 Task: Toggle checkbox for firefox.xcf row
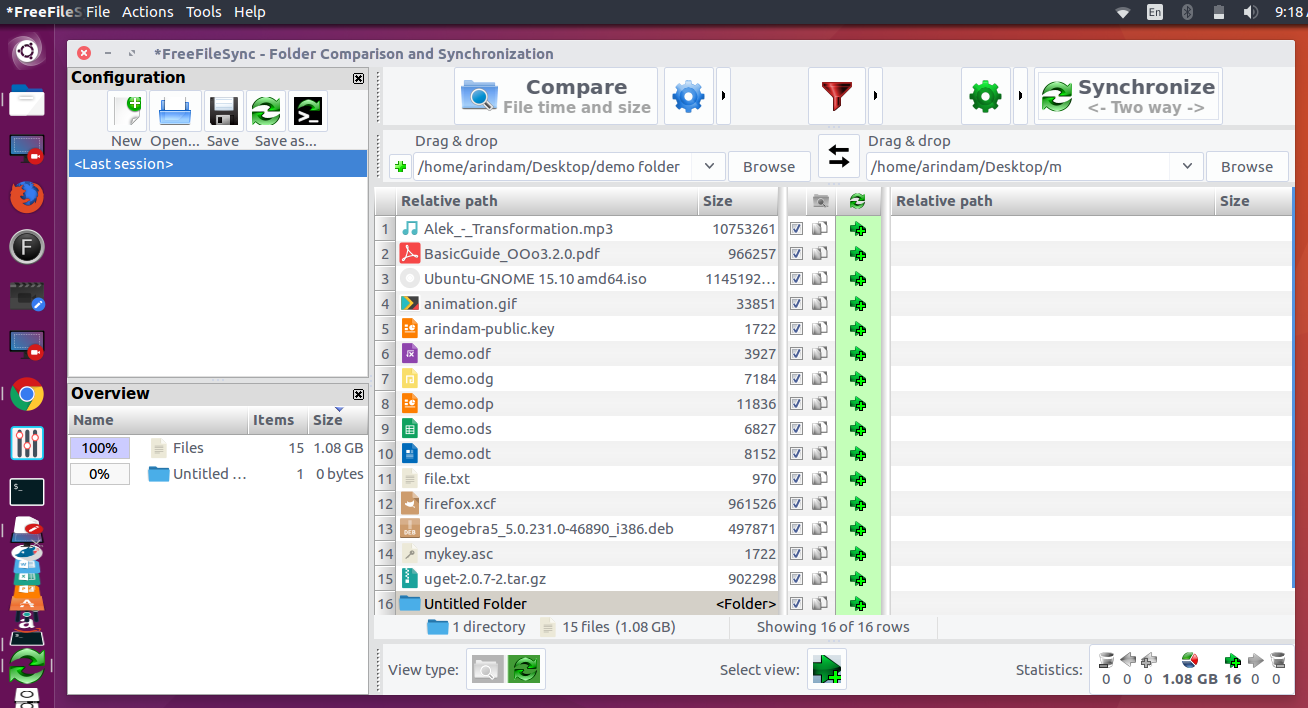point(796,504)
